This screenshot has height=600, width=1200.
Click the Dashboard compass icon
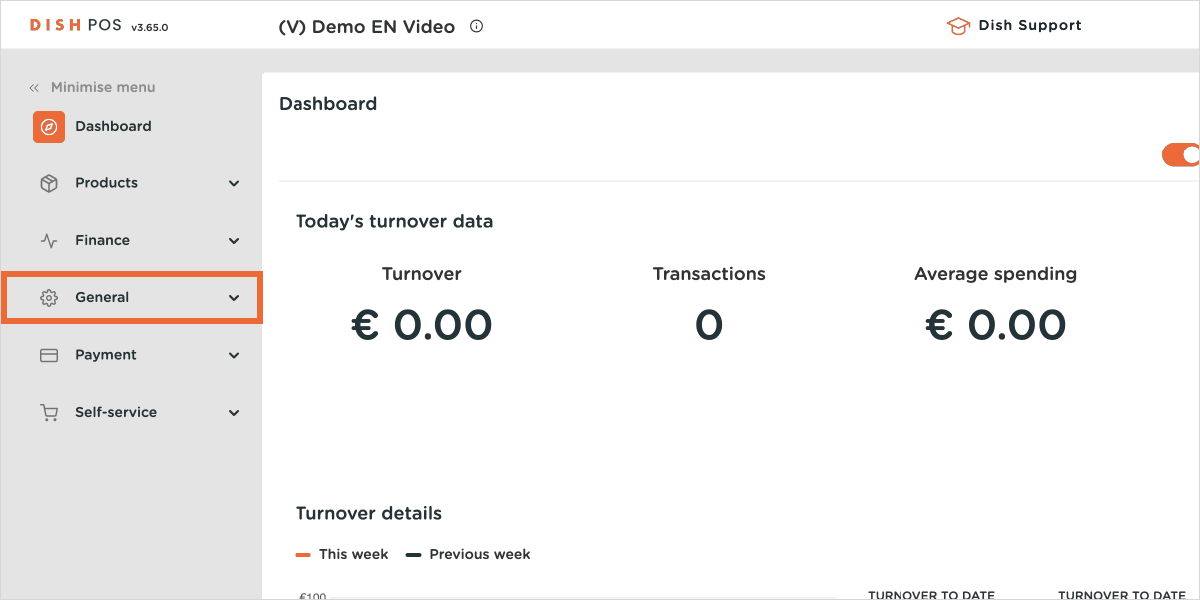pos(49,127)
